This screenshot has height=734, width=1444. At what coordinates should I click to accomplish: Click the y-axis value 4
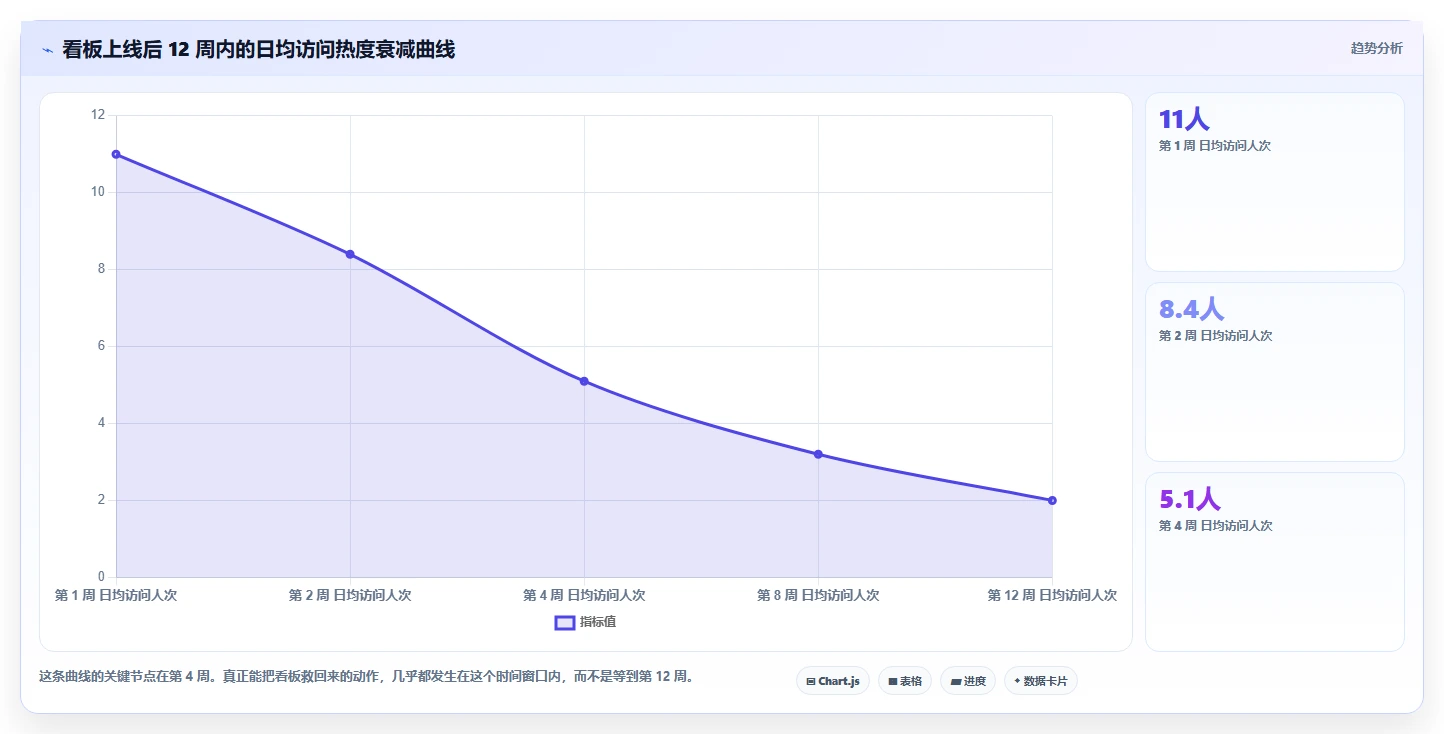(x=101, y=423)
